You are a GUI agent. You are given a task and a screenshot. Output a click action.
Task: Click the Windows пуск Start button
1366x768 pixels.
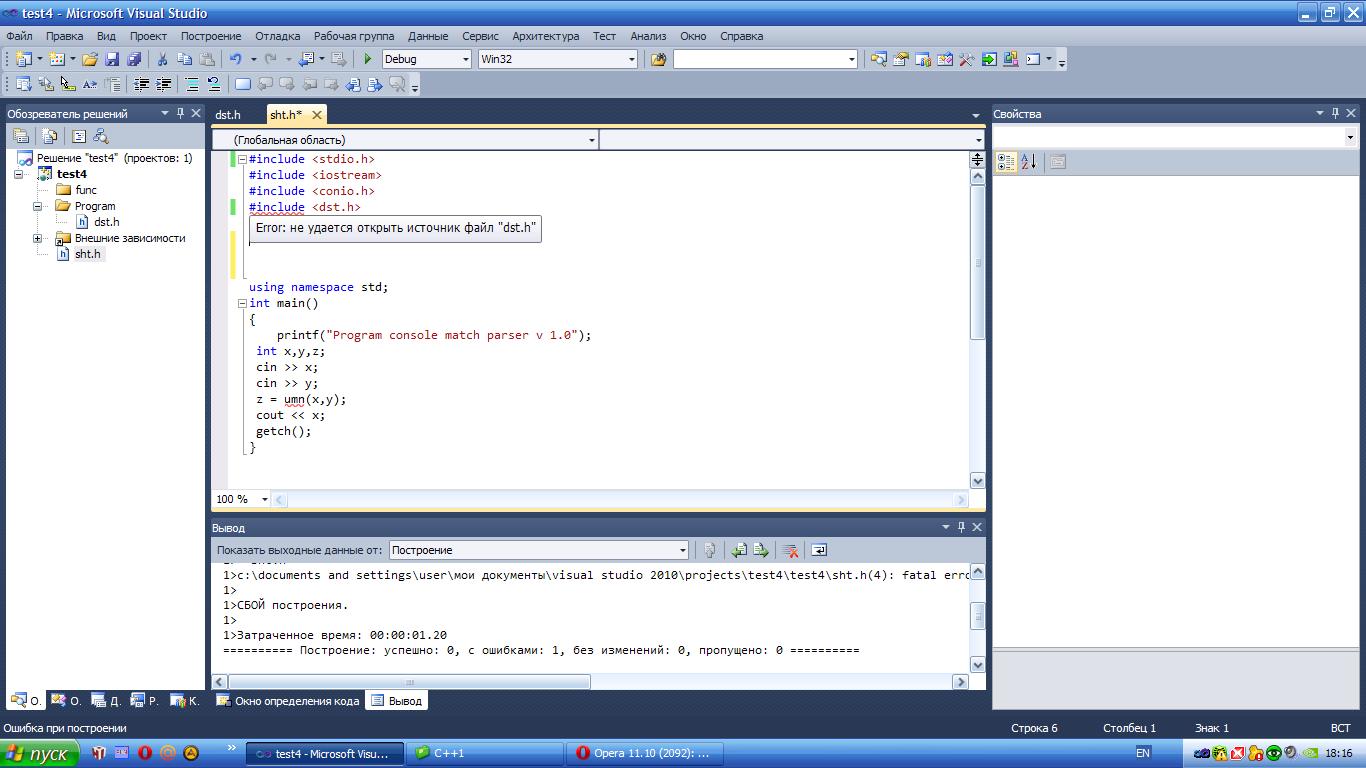pyautogui.click(x=38, y=753)
